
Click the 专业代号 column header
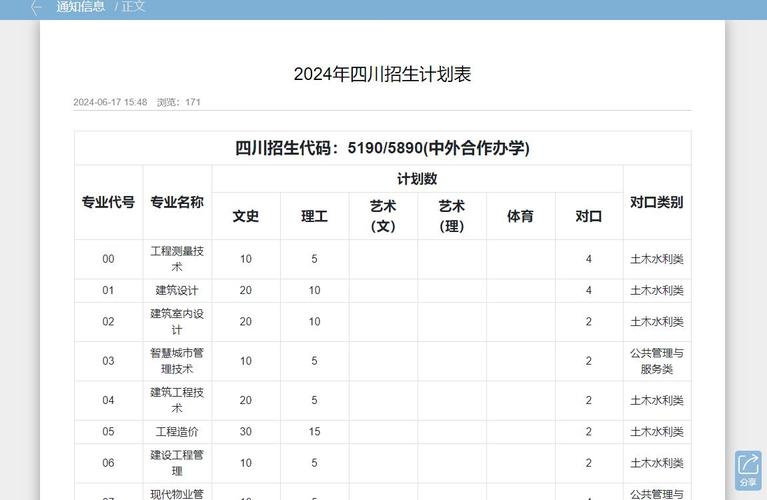coord(108,202)
